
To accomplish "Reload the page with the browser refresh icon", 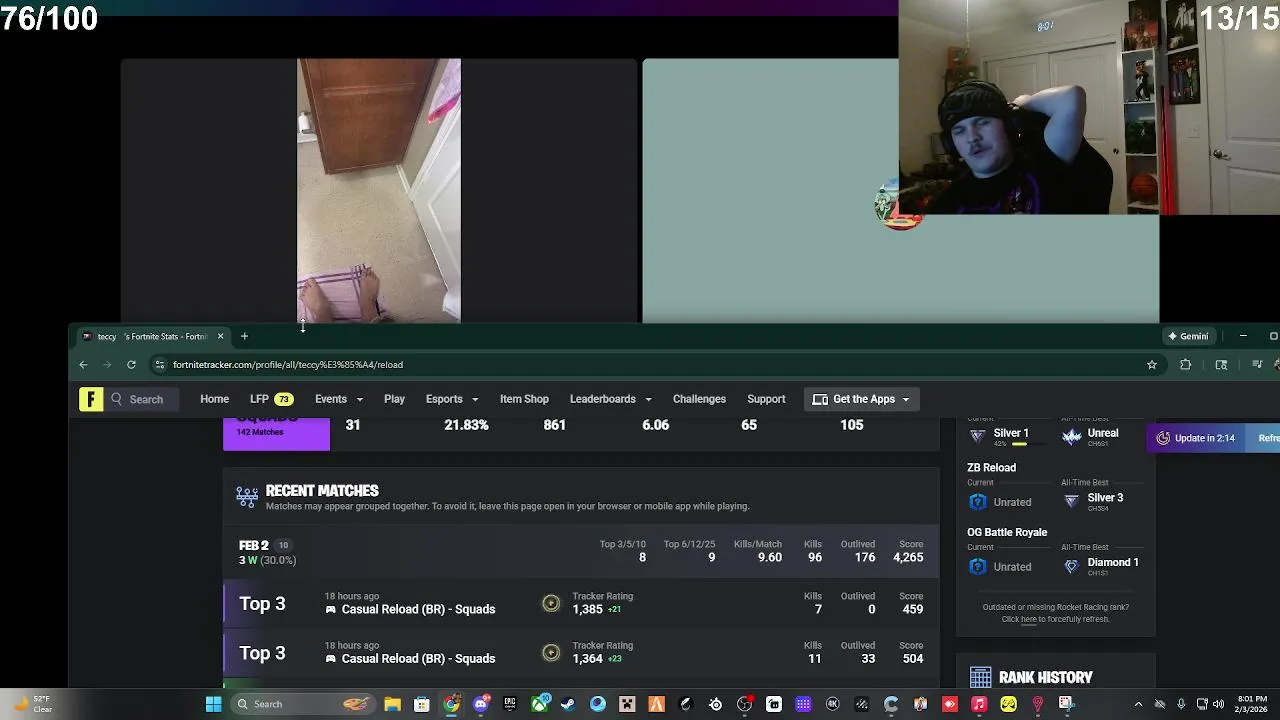I will [131, 365].
